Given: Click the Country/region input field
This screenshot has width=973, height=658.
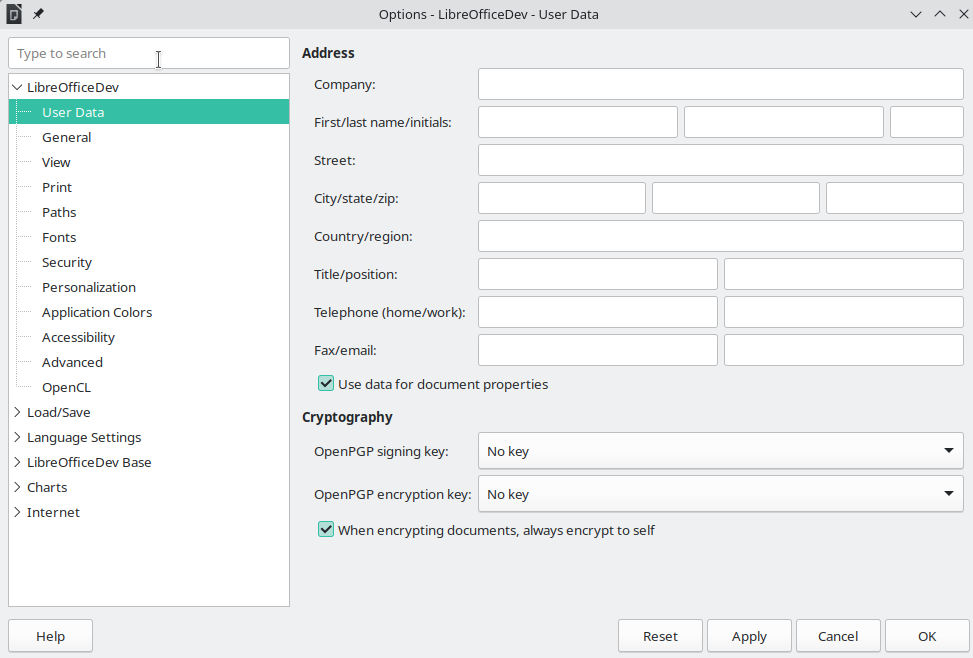Looking at the screenshot, I should (x=720, y=236).
